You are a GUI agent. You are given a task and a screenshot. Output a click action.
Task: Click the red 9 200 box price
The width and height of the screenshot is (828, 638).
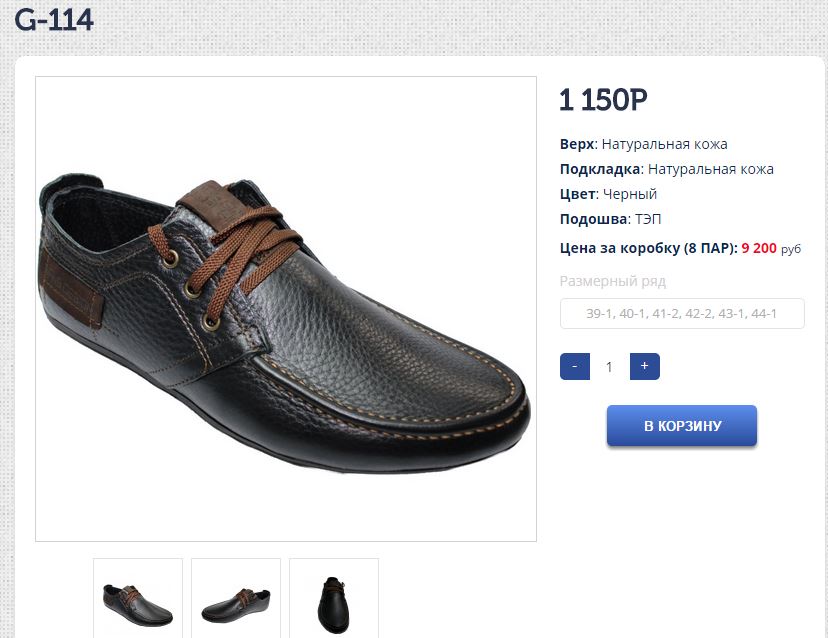pos(758,248)
